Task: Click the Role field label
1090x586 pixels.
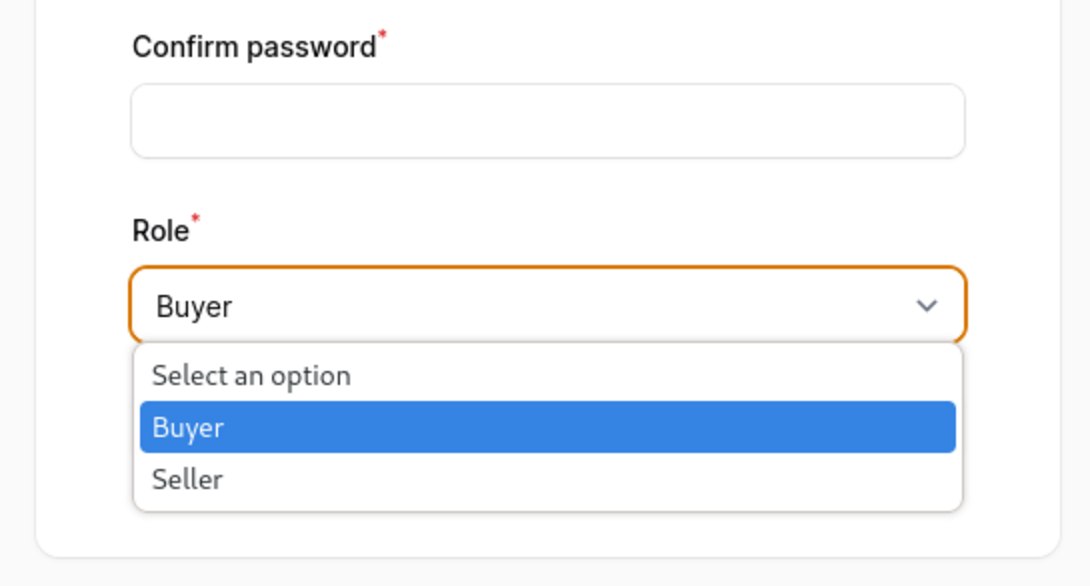Action: 160,231
